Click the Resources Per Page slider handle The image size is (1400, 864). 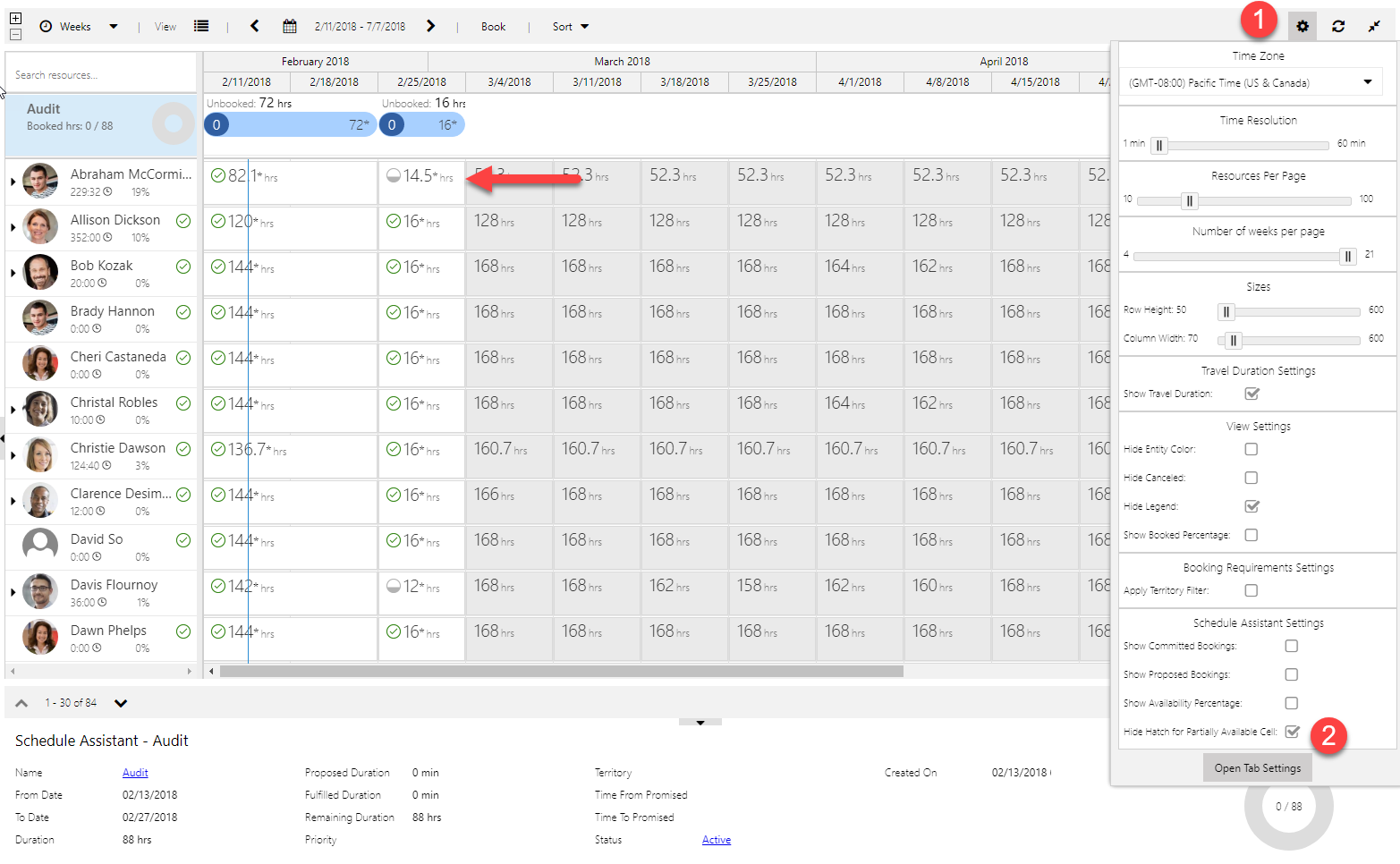click(x=1189, y=200)
